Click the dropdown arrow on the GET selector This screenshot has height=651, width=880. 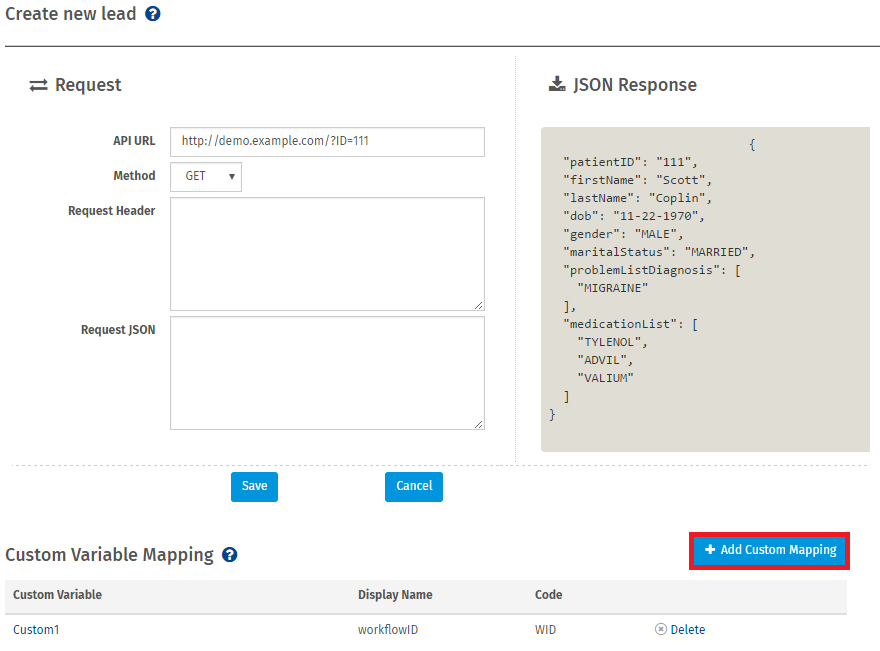pyautogui.click(x=231, y=176)
